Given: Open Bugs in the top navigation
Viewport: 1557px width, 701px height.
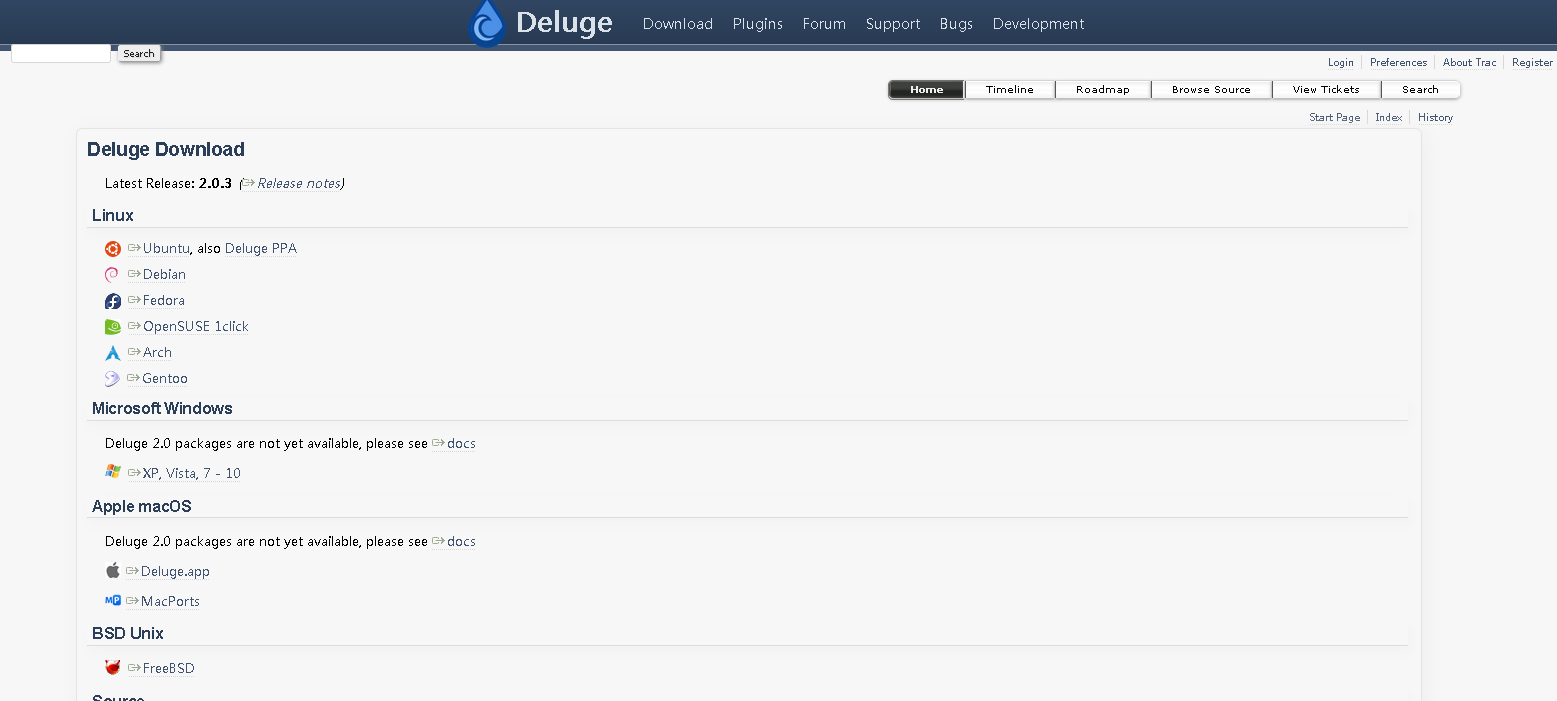Looking at the screenshot, I should 956,24.
